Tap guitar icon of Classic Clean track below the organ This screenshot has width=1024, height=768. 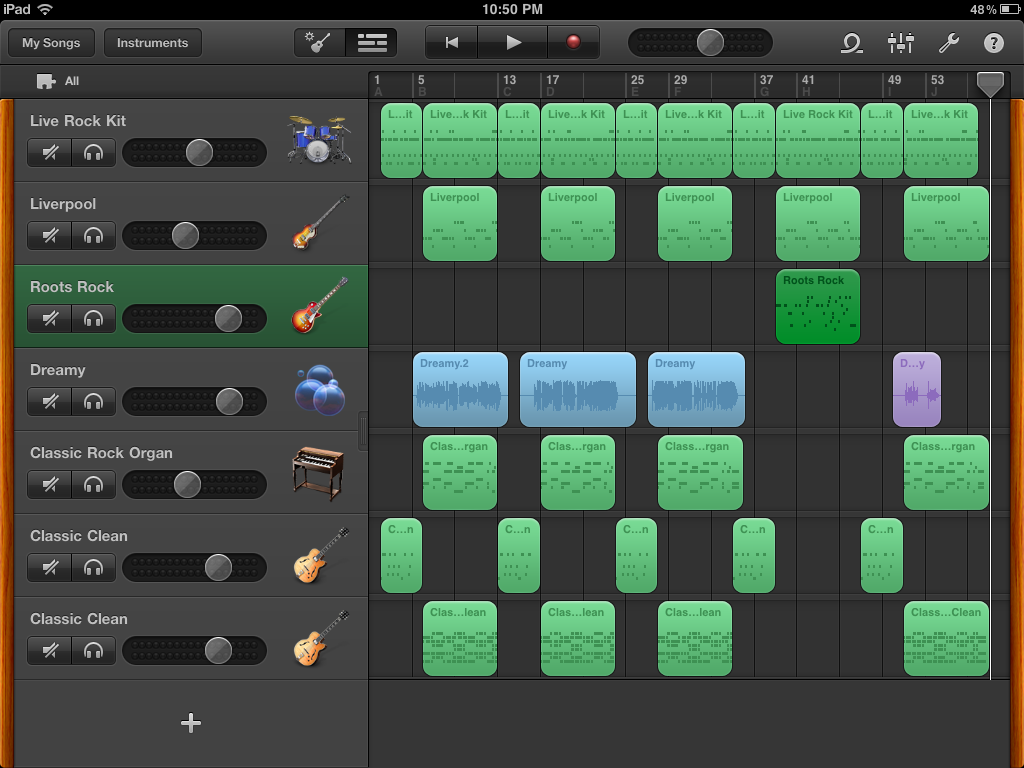[321, 555]
